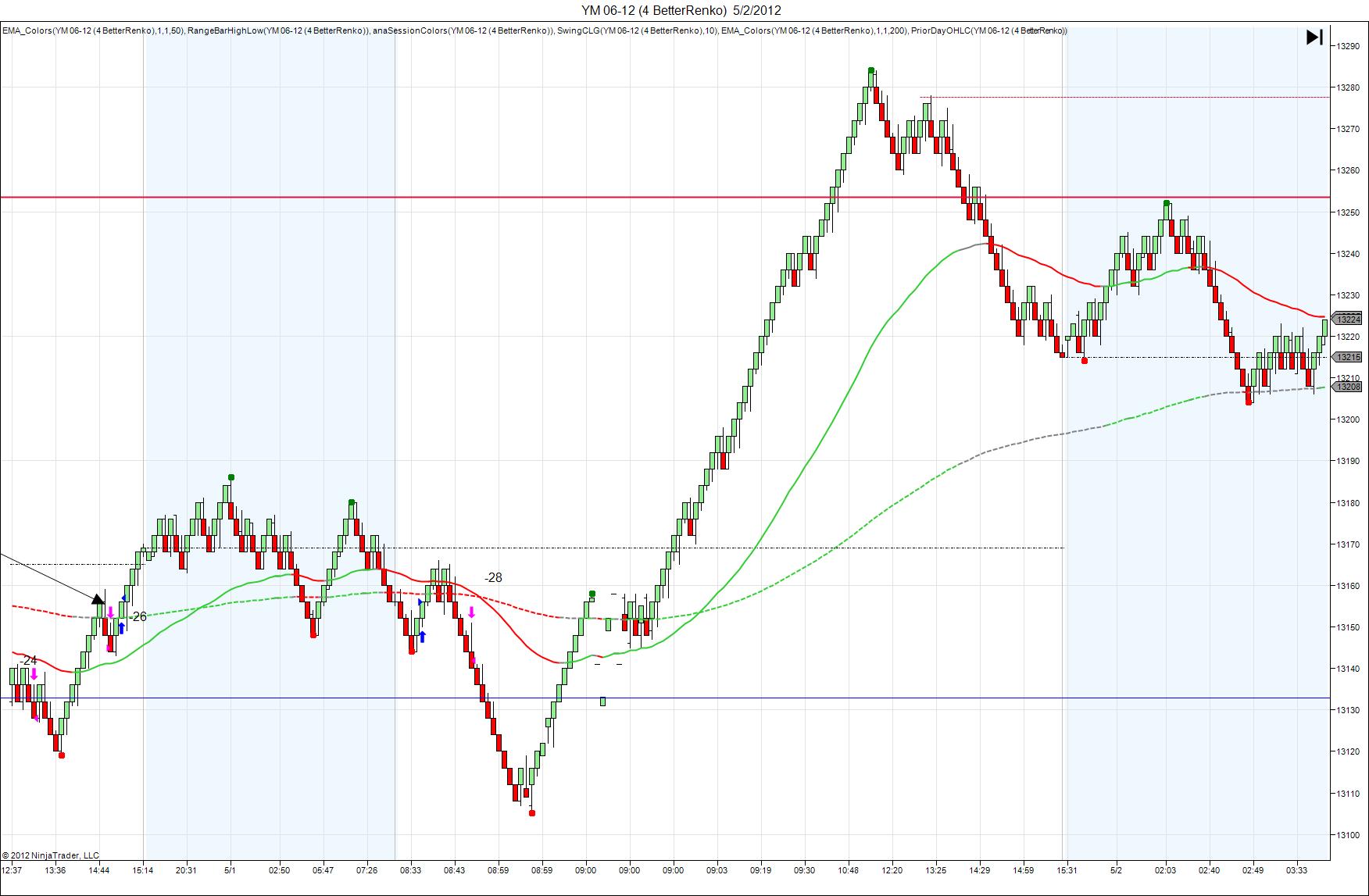Click the 13215 price marker on axis
The height and width of the screenshot is (896, 1369).
click(x=1348, y=357)
